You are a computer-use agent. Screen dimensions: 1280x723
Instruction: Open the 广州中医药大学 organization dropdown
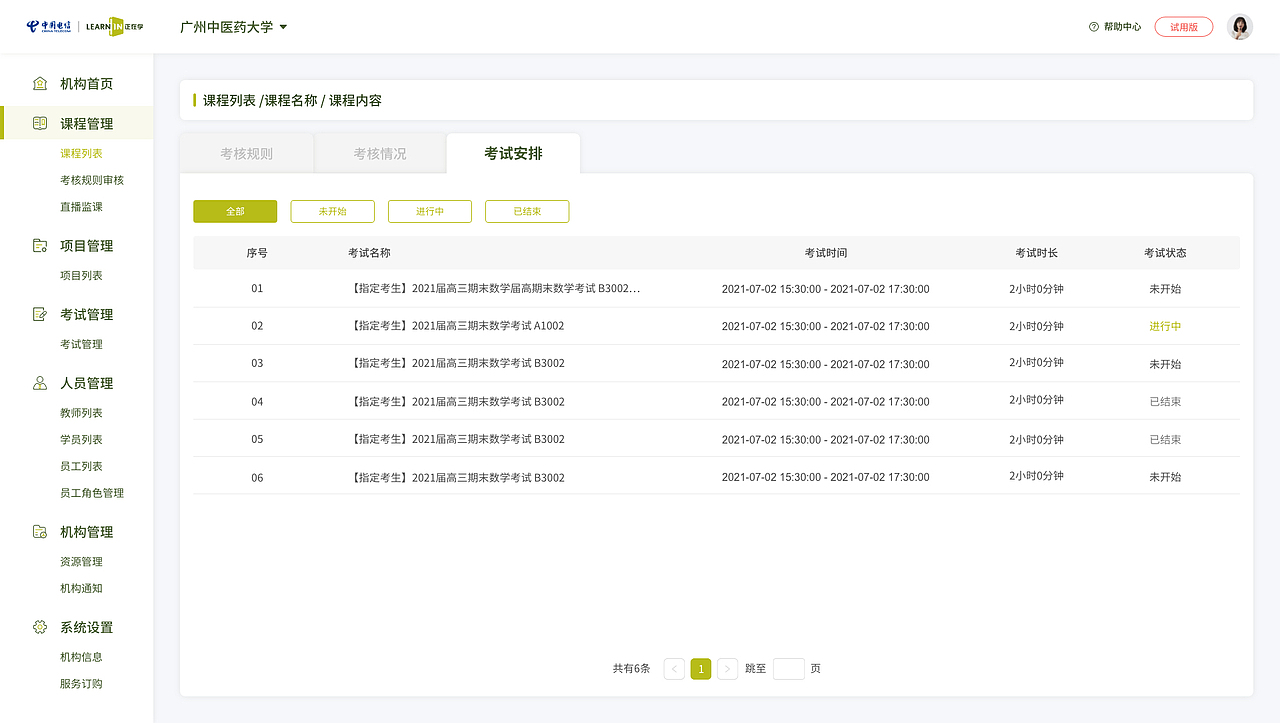(234, 27)
